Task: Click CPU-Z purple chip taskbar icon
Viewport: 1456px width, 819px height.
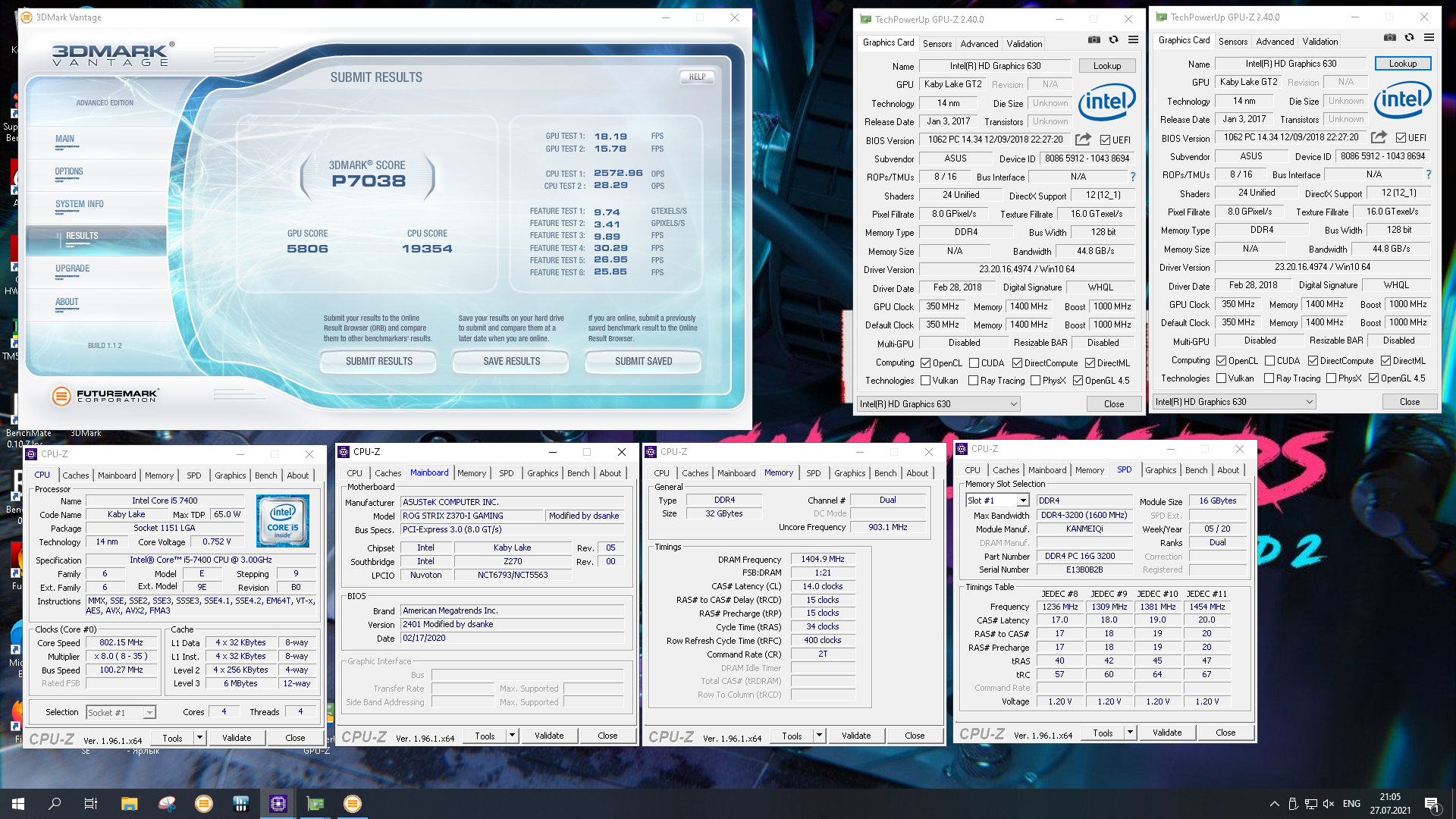Action: coord(278,804)
